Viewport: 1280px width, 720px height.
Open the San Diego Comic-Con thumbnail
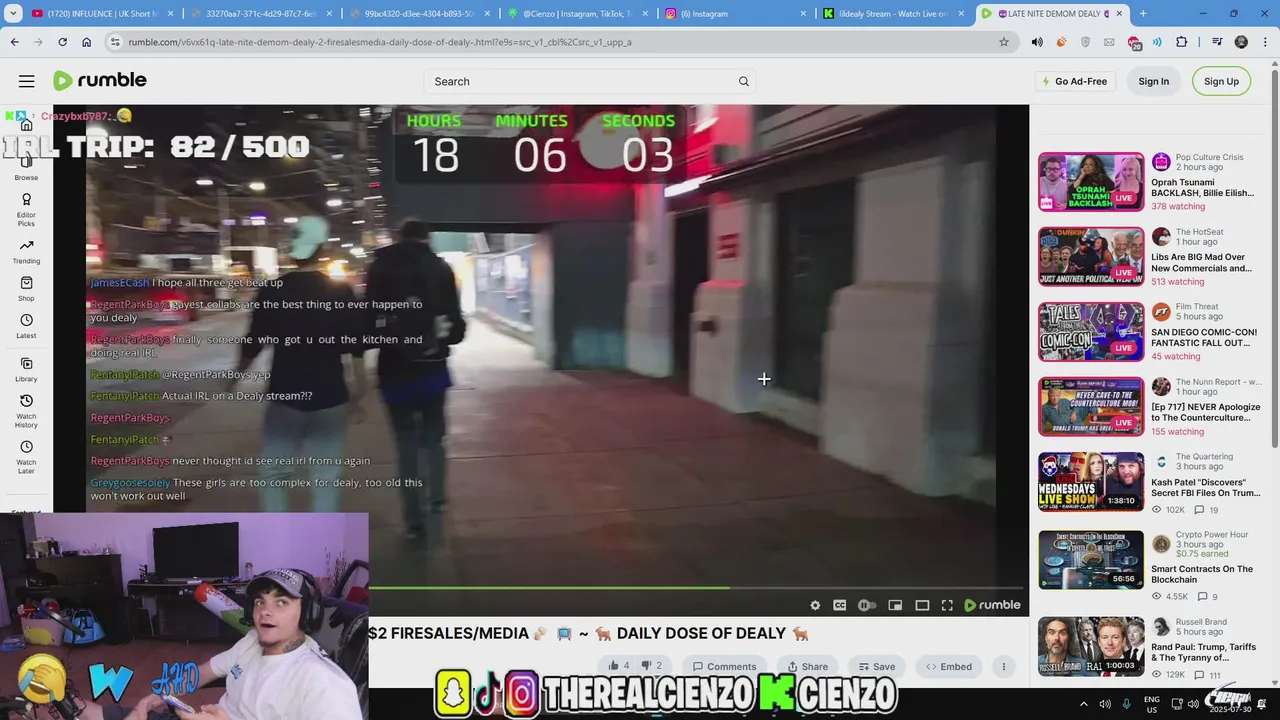tap(1091, 331)
